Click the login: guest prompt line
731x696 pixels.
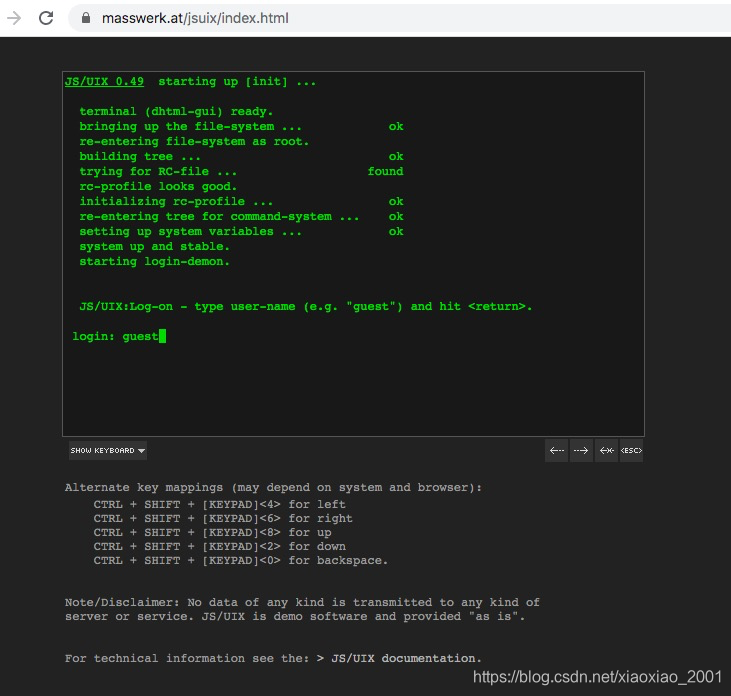coord(119,336)
